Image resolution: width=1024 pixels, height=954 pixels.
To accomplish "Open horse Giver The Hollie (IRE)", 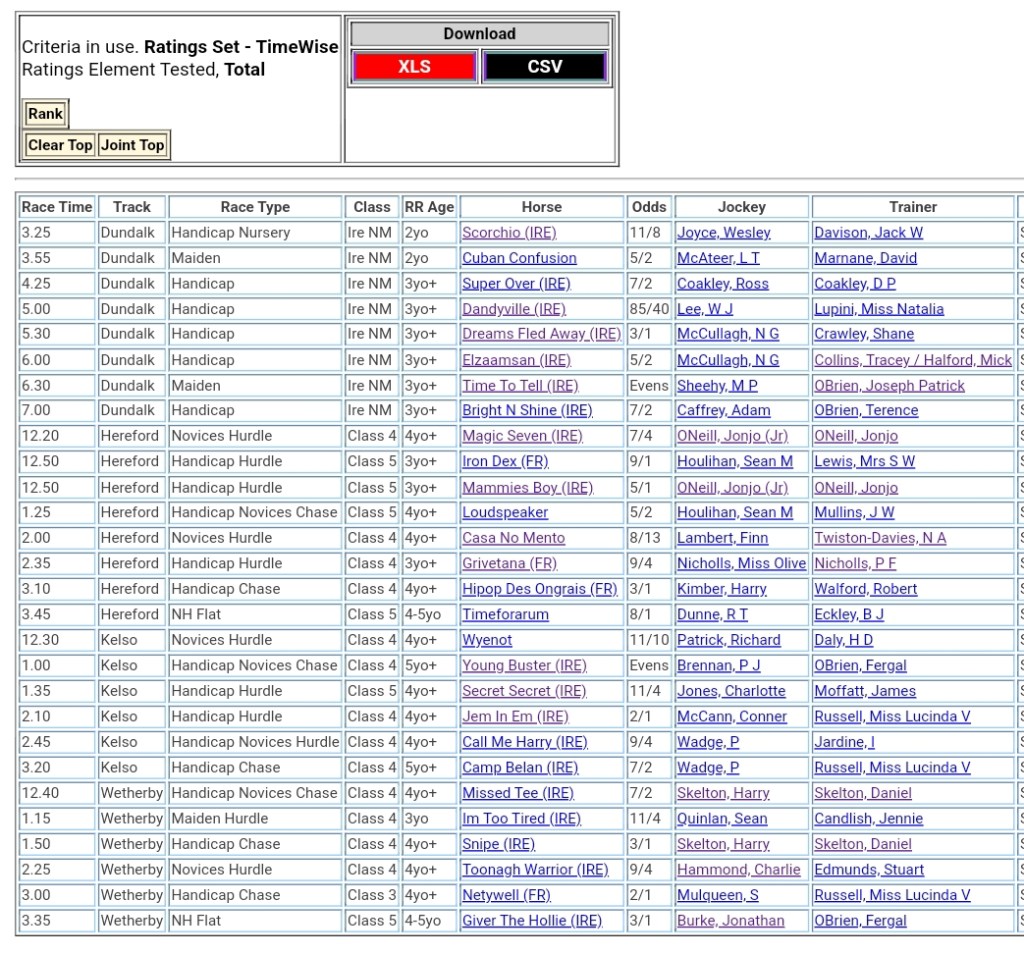I will click(x=531, y=920).
